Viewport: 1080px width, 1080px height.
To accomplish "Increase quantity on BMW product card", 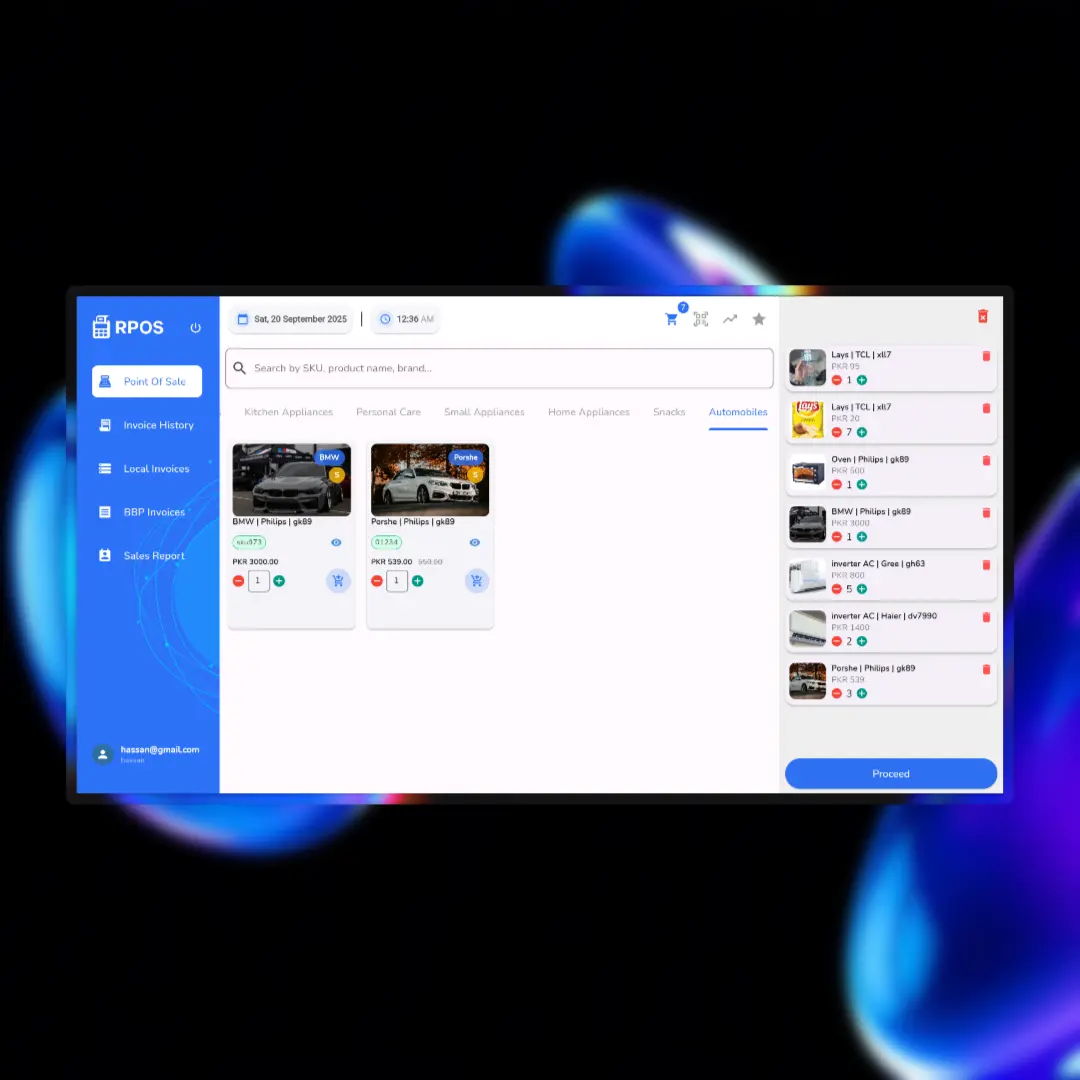I will click(x=279, y=581).
